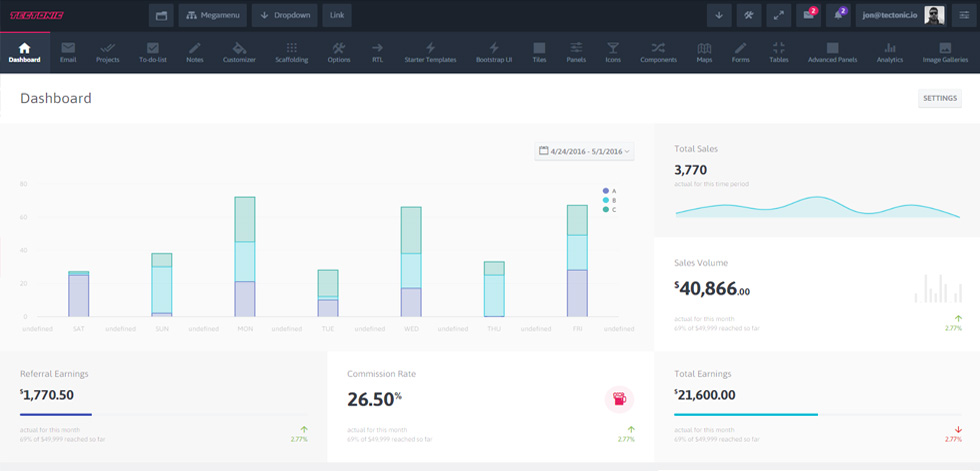Open the Megamenu dropdown
The width and height of the screenshot is (980, 471).
tap(212, 16)
